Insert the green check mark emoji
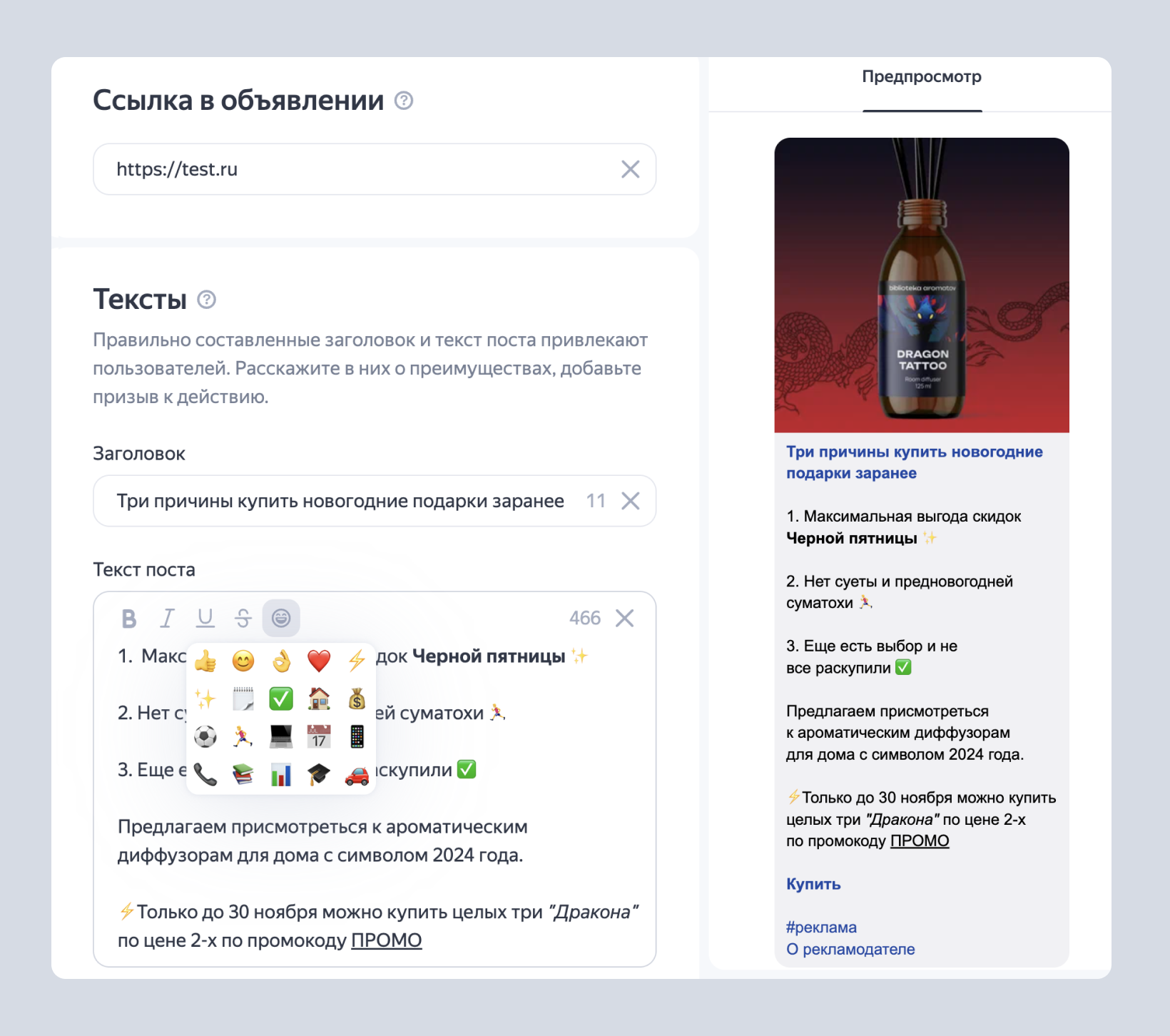 281,699
